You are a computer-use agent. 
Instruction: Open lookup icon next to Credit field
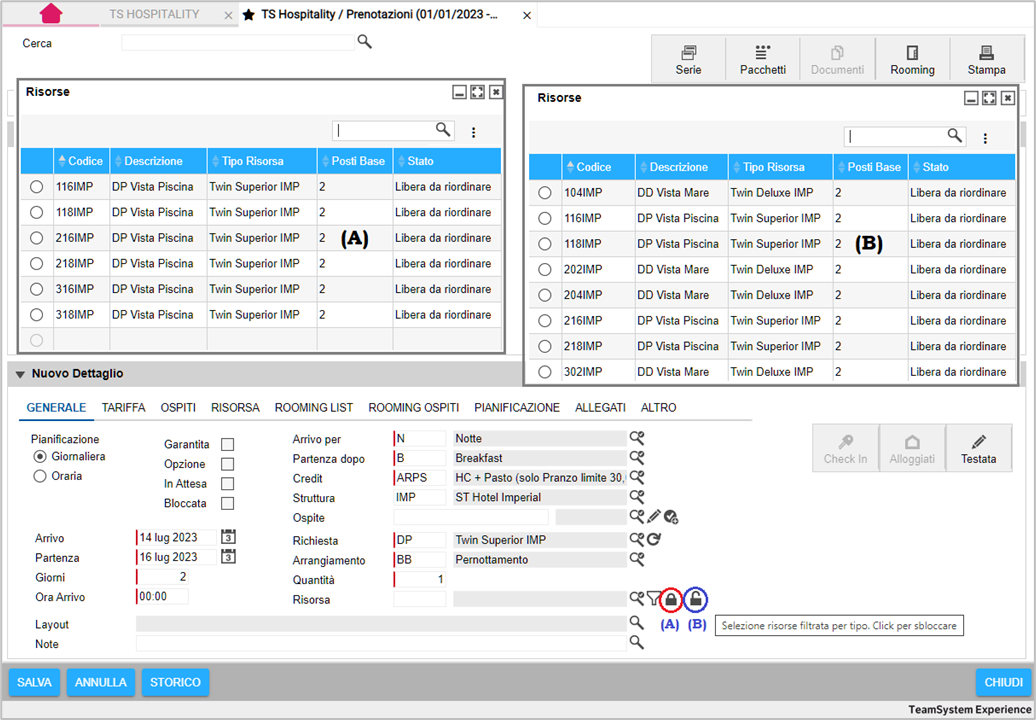pos(637,477)
